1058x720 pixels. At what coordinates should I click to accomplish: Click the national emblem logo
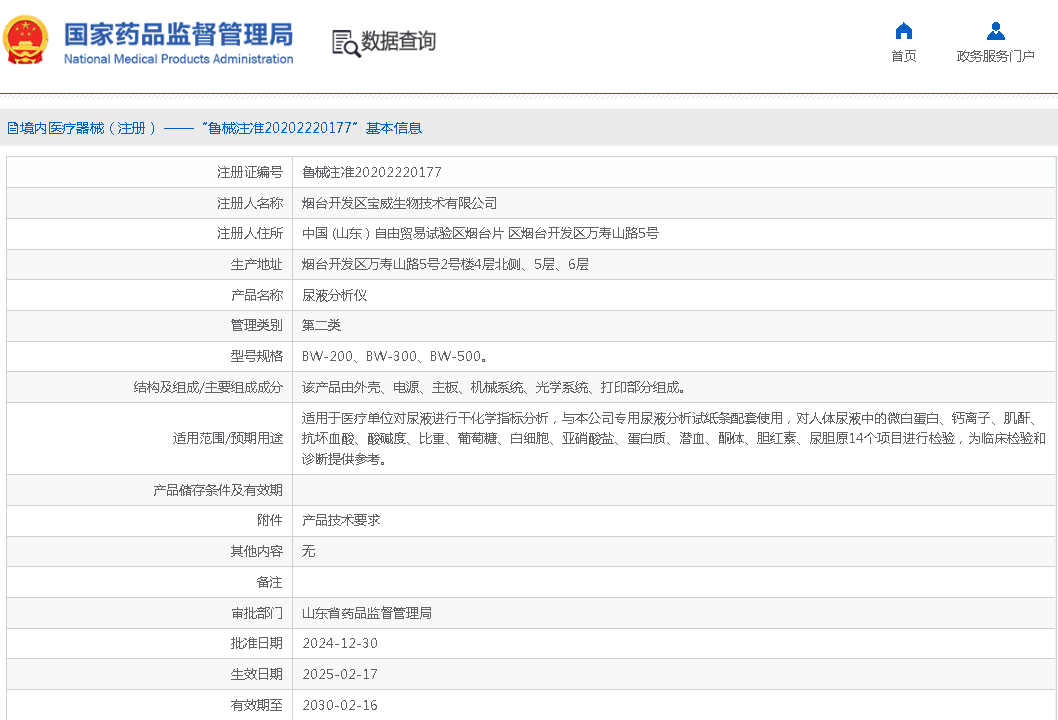(x=26, y=41)
